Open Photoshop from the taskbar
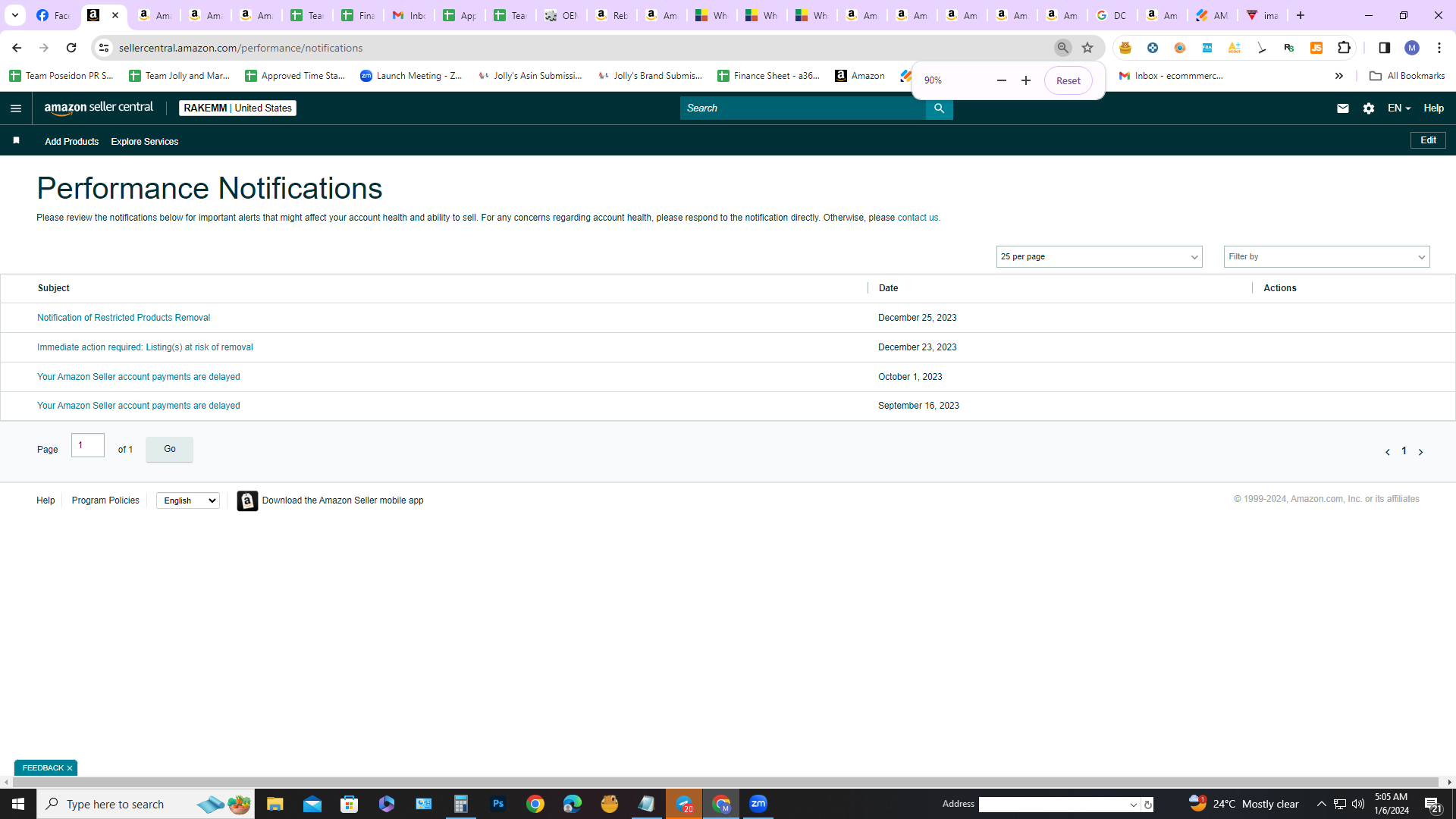 tap(498, 804)
